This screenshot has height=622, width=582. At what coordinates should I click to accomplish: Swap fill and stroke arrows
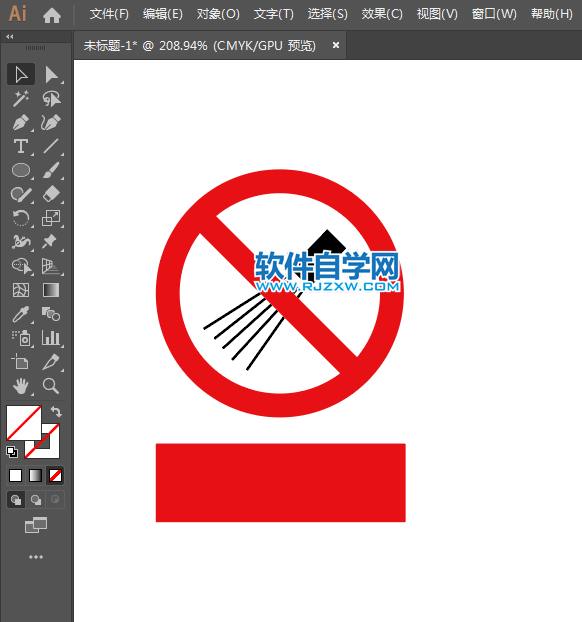click(x=56, y=411)
